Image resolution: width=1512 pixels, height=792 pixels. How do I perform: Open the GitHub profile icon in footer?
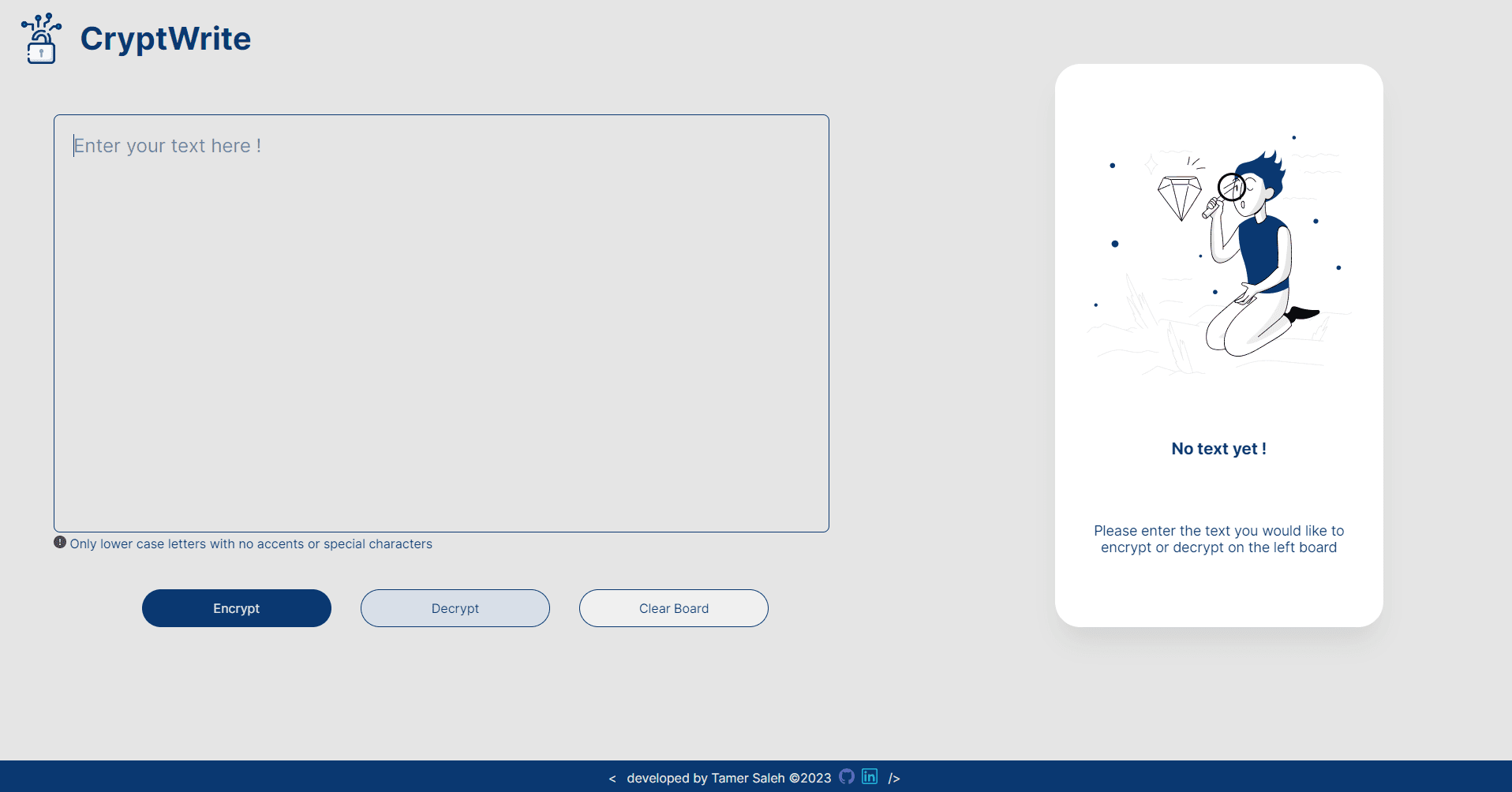tap(847, 777)
